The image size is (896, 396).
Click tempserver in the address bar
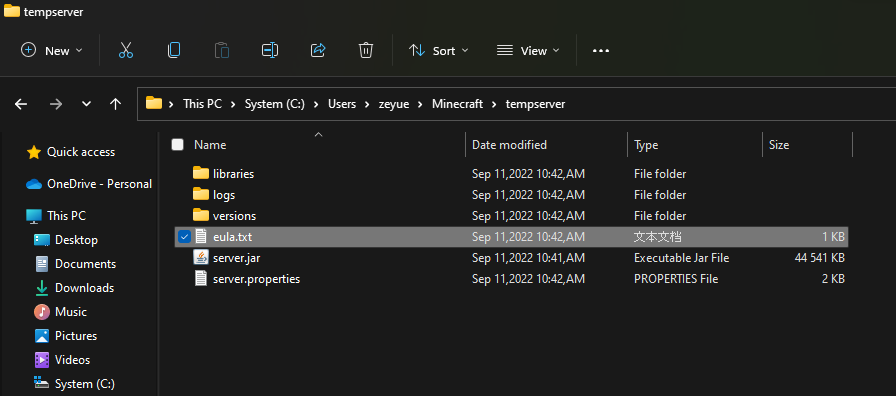[x=535, y=104]
